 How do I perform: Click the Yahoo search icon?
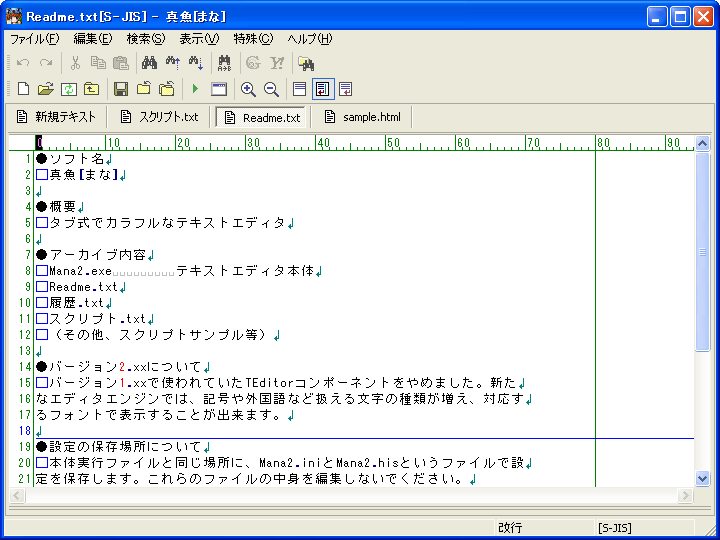coord(276,63)
